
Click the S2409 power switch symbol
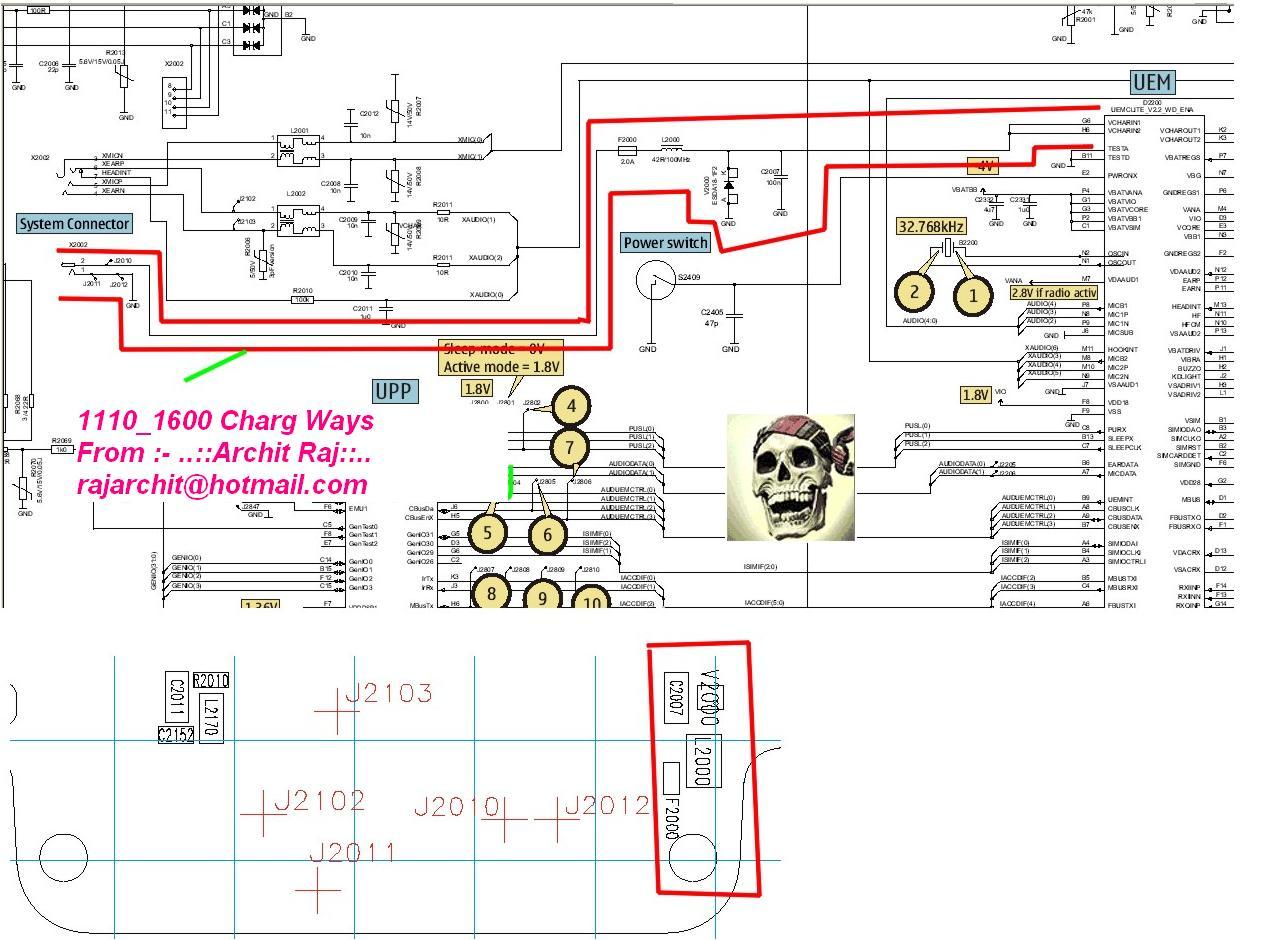click(656, 280)
